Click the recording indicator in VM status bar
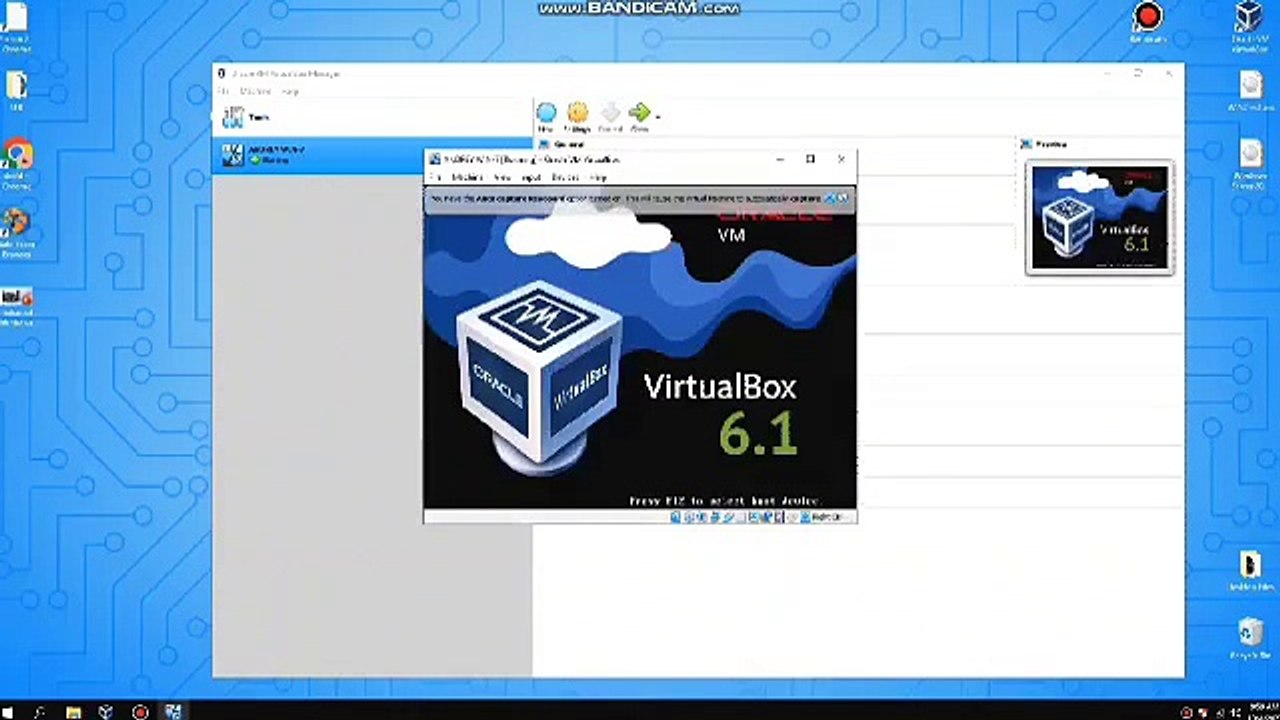The width and height of the screenshot is (1280, 720). (766, 517)
